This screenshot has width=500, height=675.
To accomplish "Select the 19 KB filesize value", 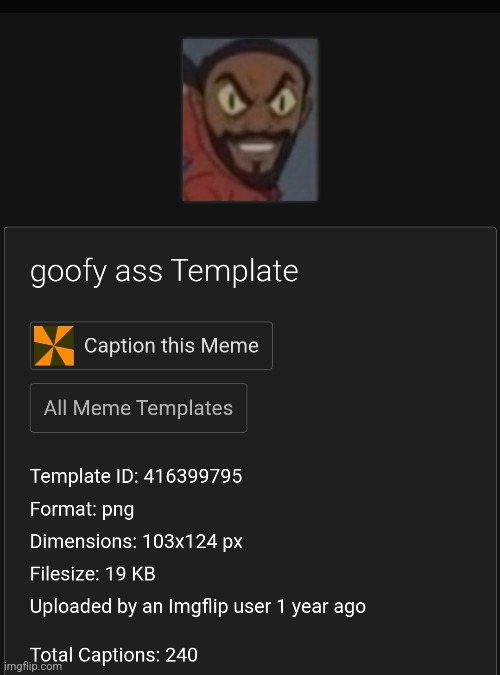I will click(x=130, y=574).
